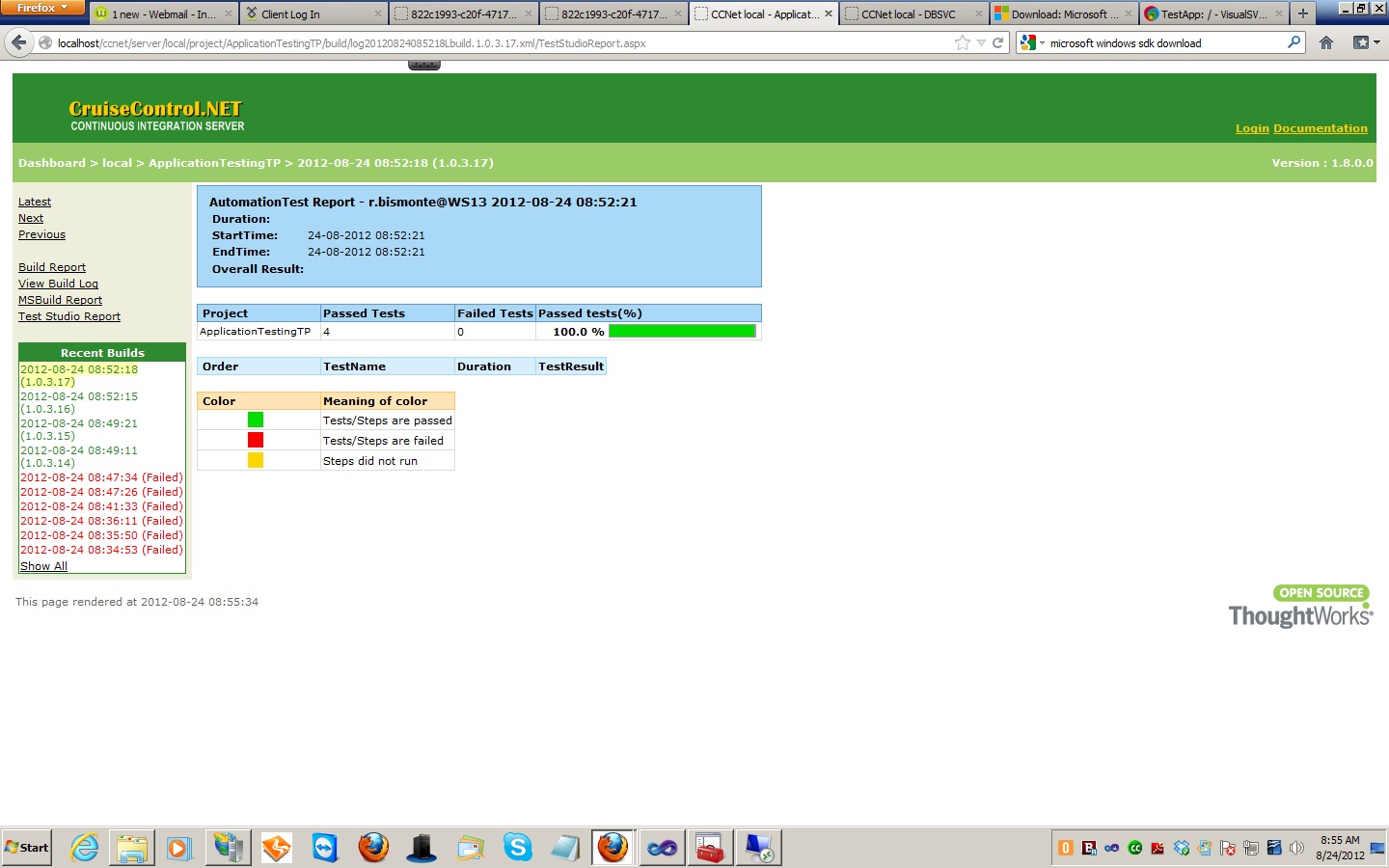The image size is (1389, 868).
Task: Open the red toolbox taskbar icon
Action: click(x=710, y=848)
